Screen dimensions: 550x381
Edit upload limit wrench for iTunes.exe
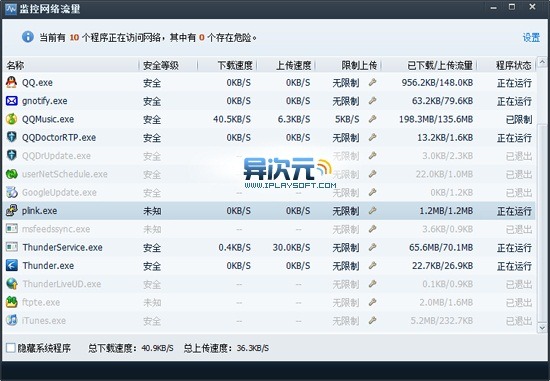(x=373, y=320)
